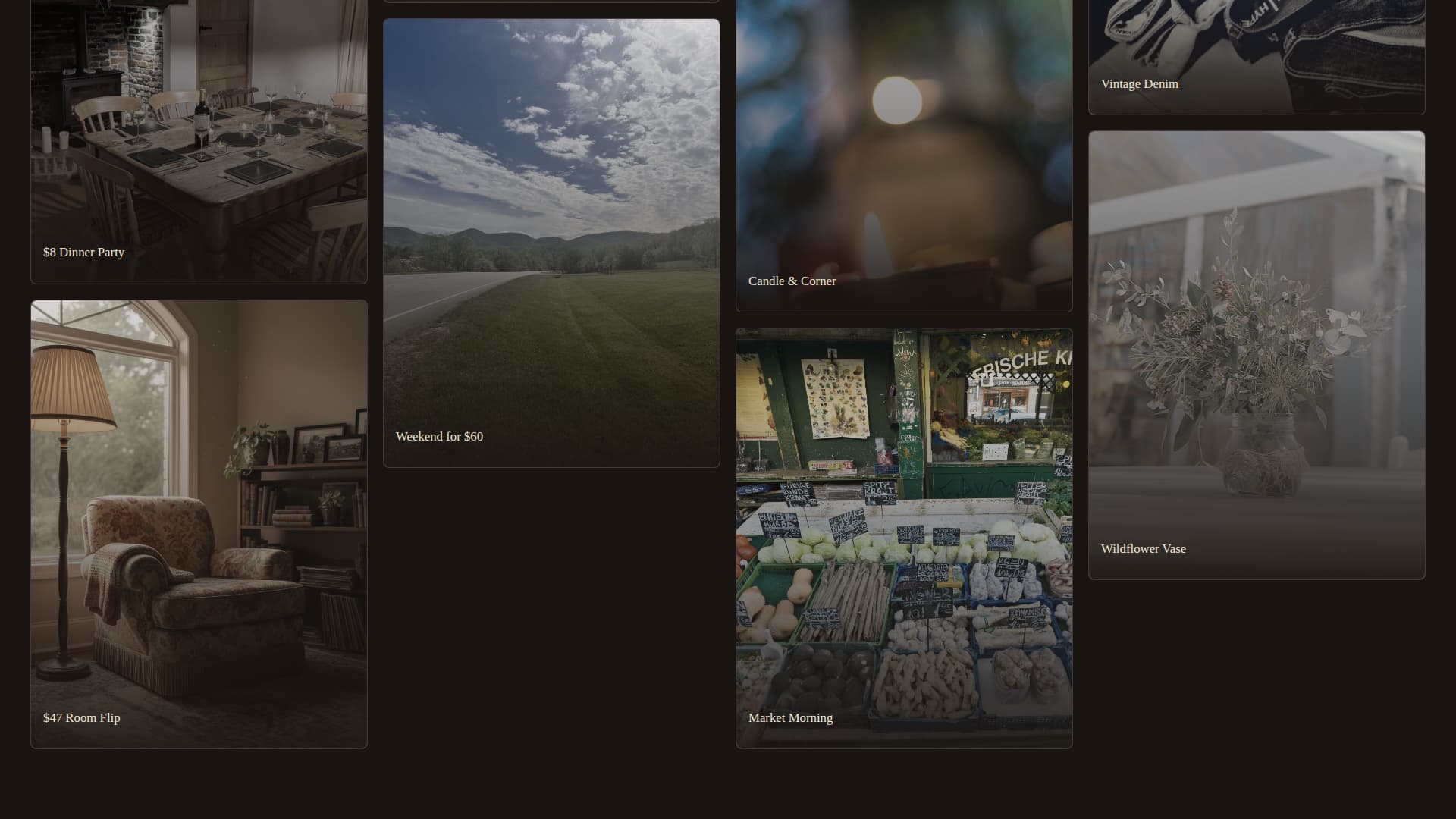Select the "Vintage Denim" caption text
This screenshot has height=819, width=1456.
(1139, 83)
